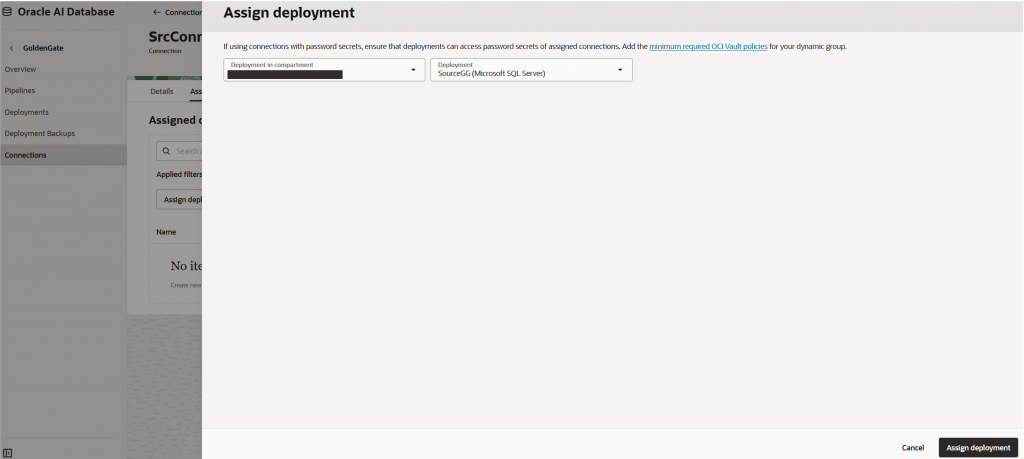
Task: Open the Deployment in compartment dropdown
Action: (324, 70)
